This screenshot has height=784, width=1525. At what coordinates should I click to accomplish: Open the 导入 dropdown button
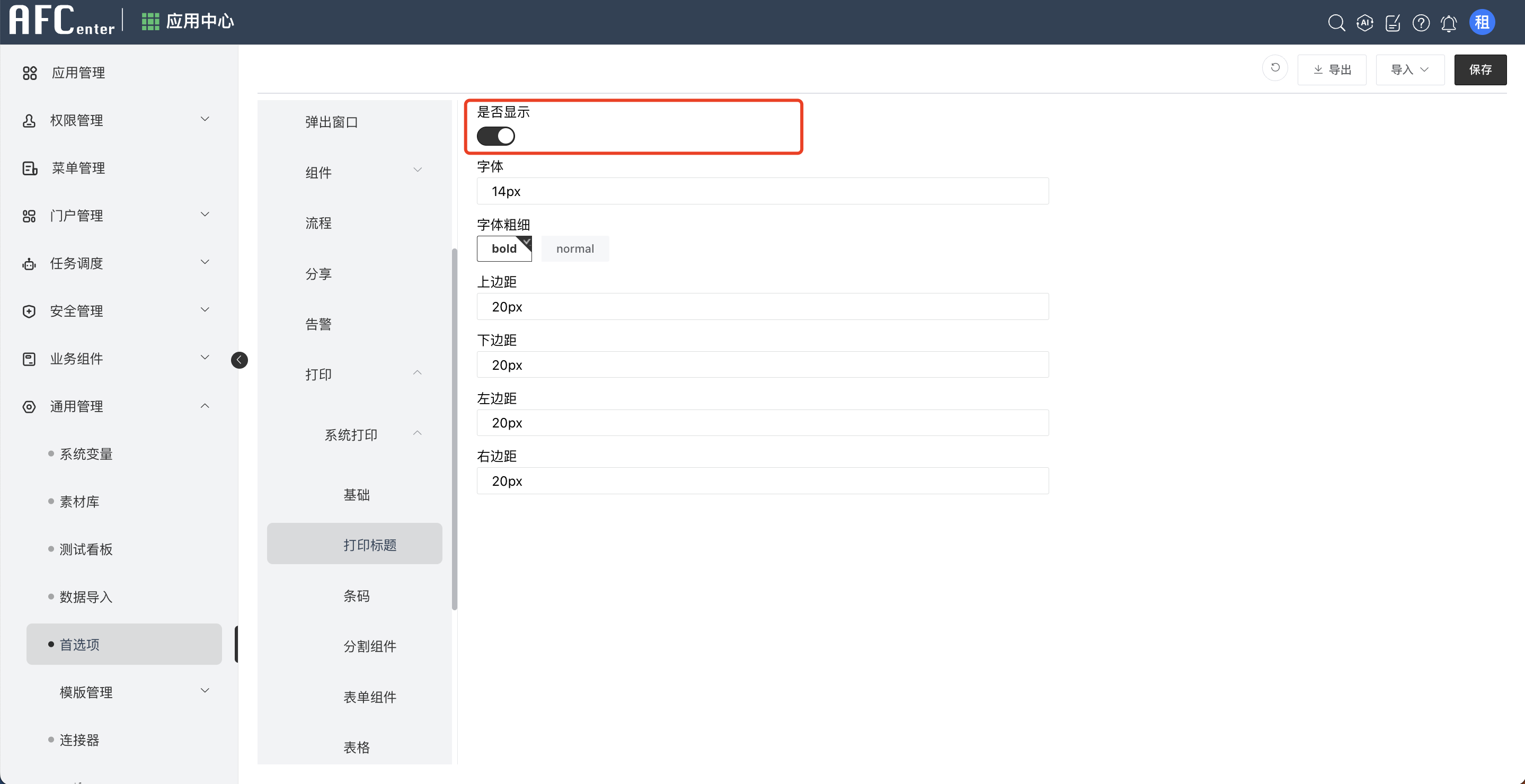coord(1409,70)
